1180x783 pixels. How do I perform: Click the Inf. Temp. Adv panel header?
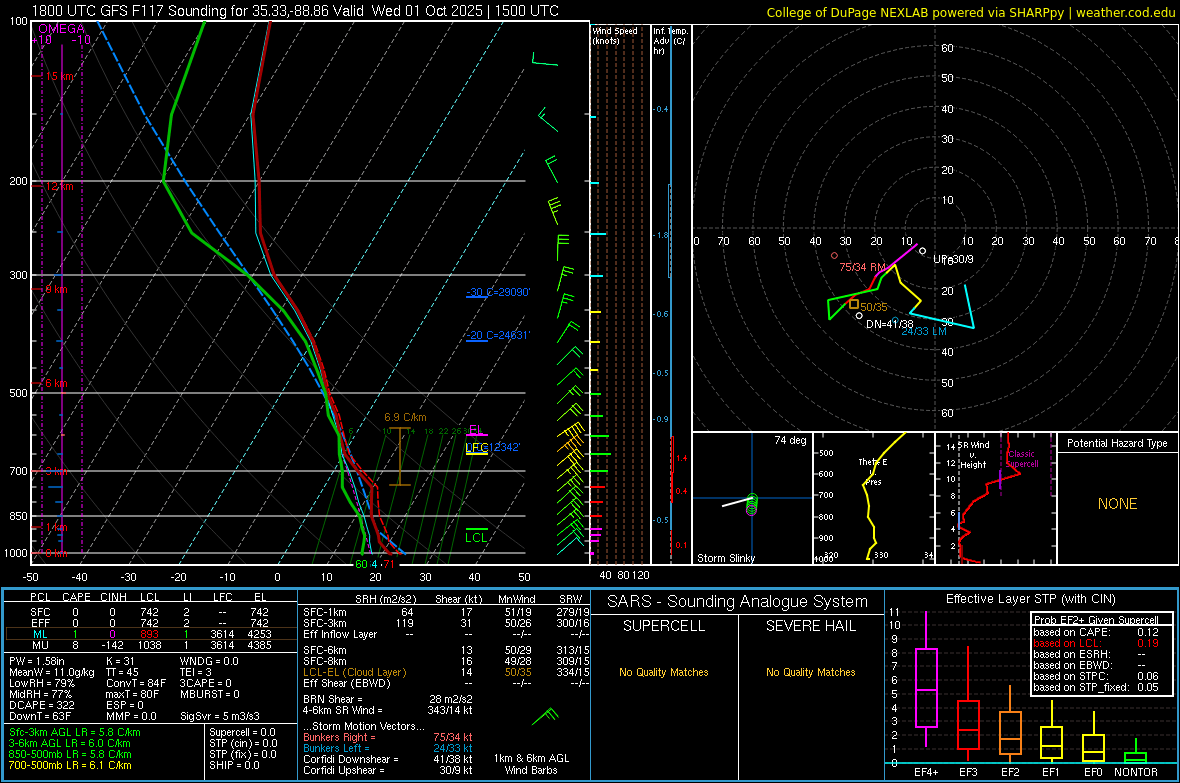[670, 41]
